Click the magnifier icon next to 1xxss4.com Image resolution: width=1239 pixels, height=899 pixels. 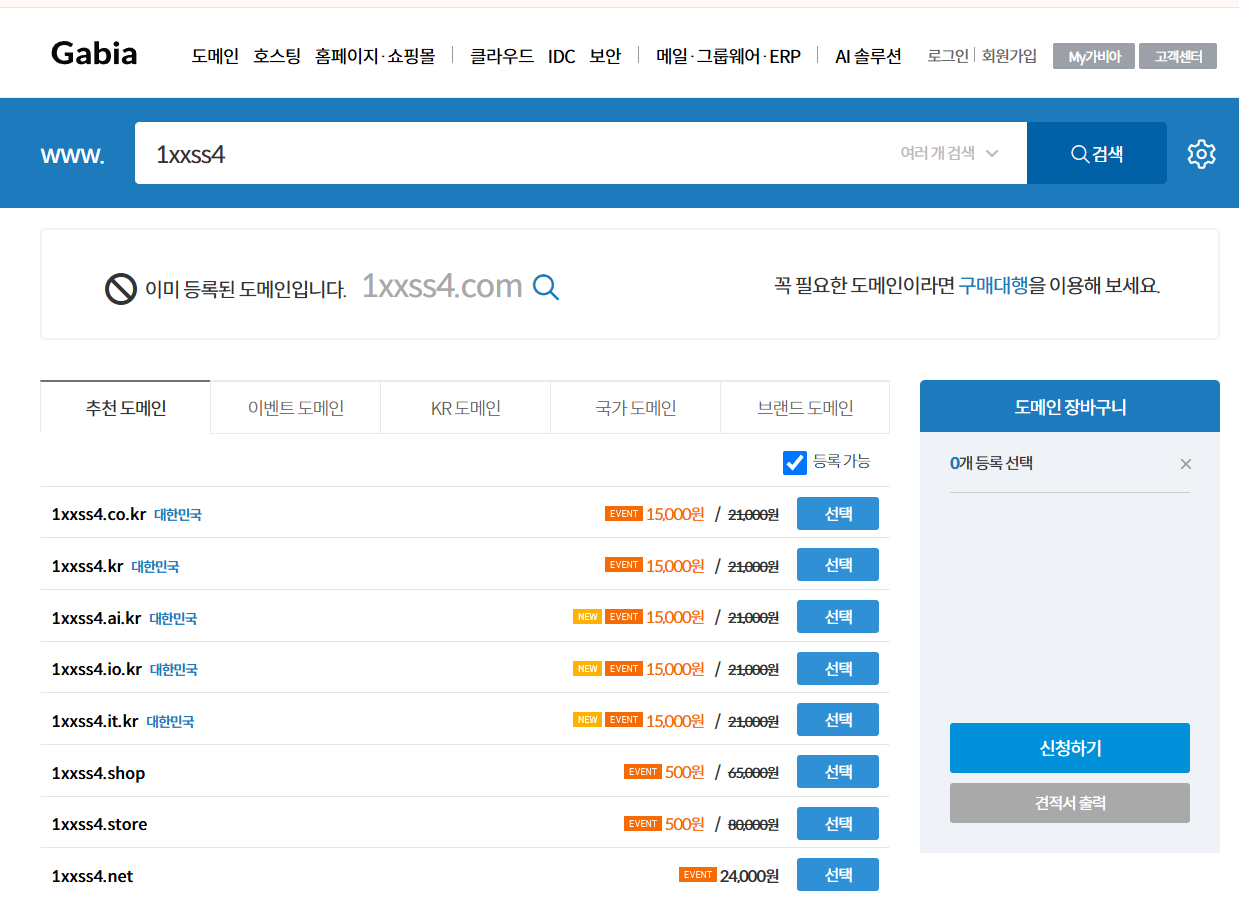(x=545, y=287)
